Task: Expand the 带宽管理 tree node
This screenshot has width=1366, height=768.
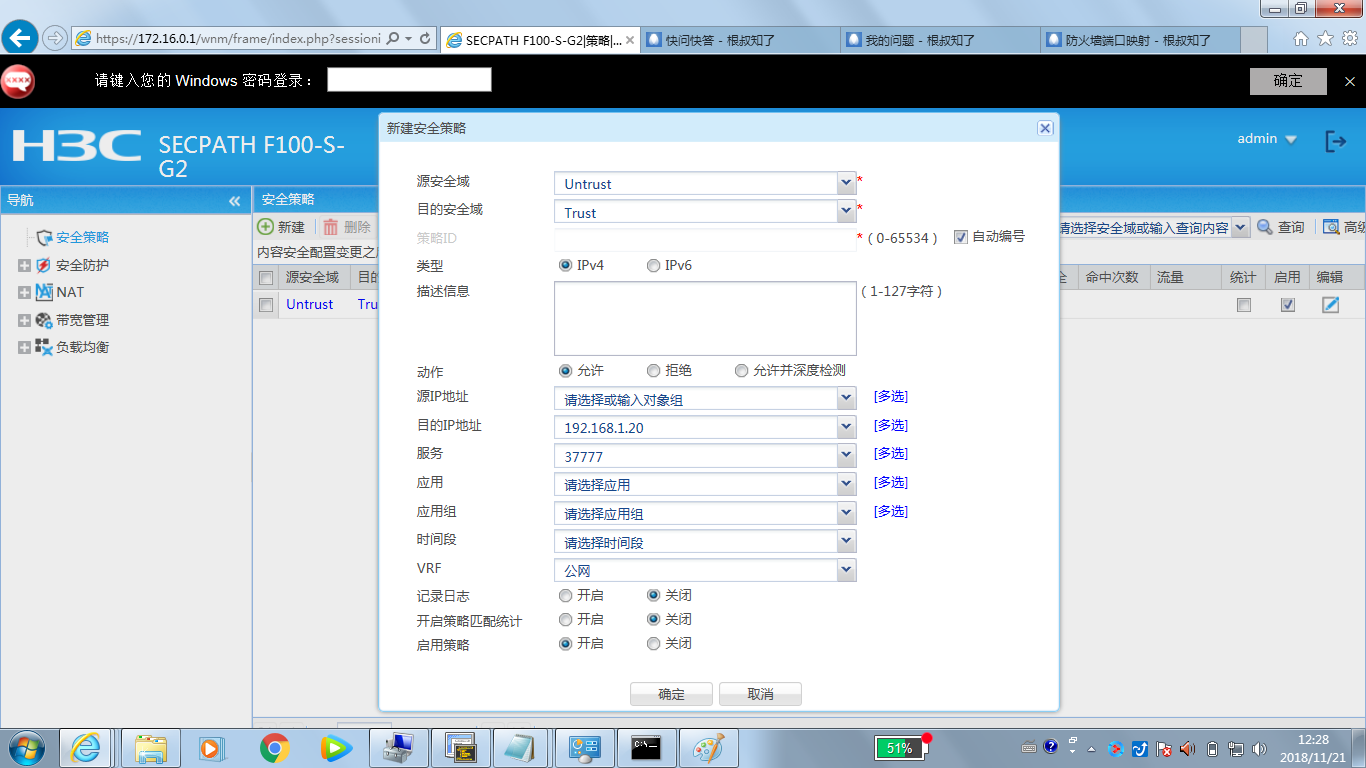Action: point(25,321)
